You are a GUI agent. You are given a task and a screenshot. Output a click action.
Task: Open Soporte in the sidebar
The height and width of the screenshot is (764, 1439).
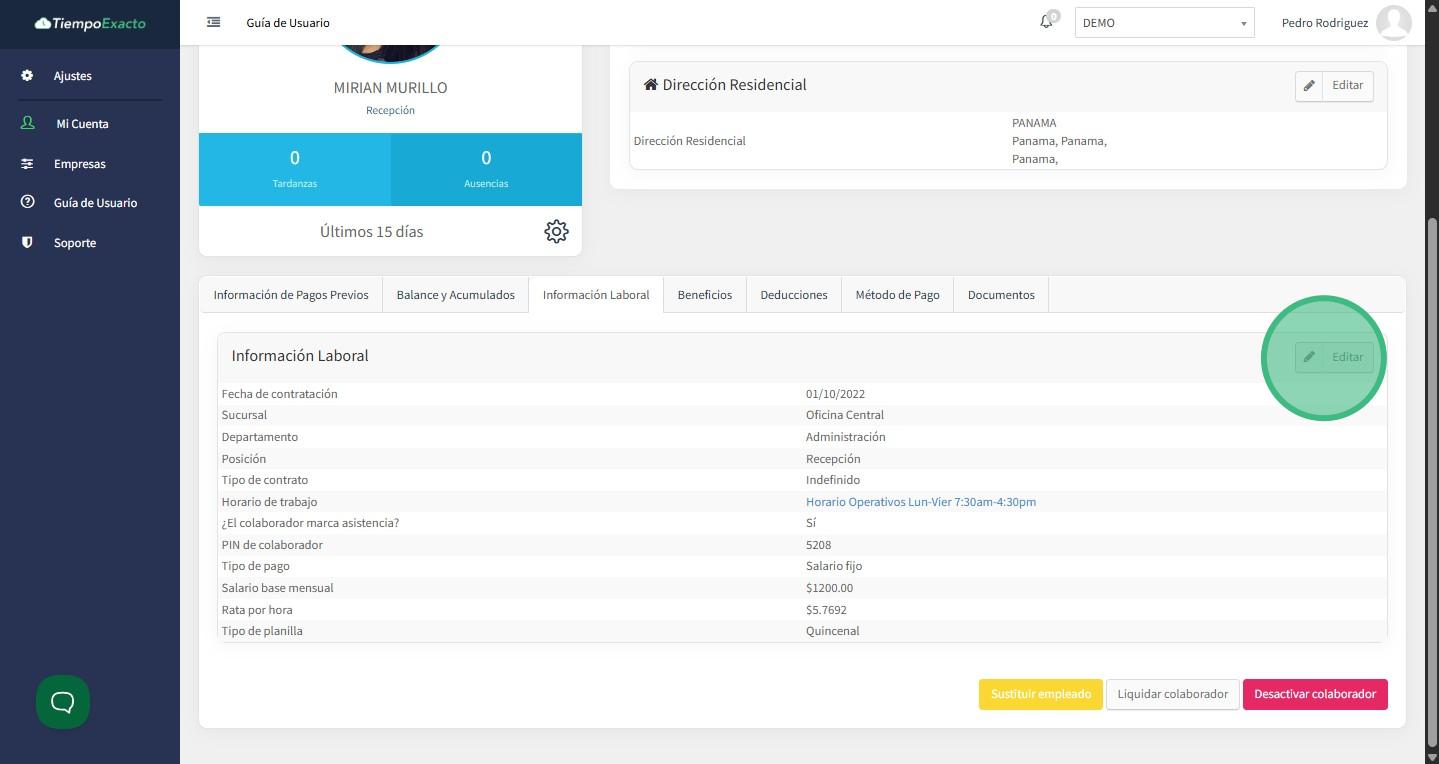(x=75, y=243)
